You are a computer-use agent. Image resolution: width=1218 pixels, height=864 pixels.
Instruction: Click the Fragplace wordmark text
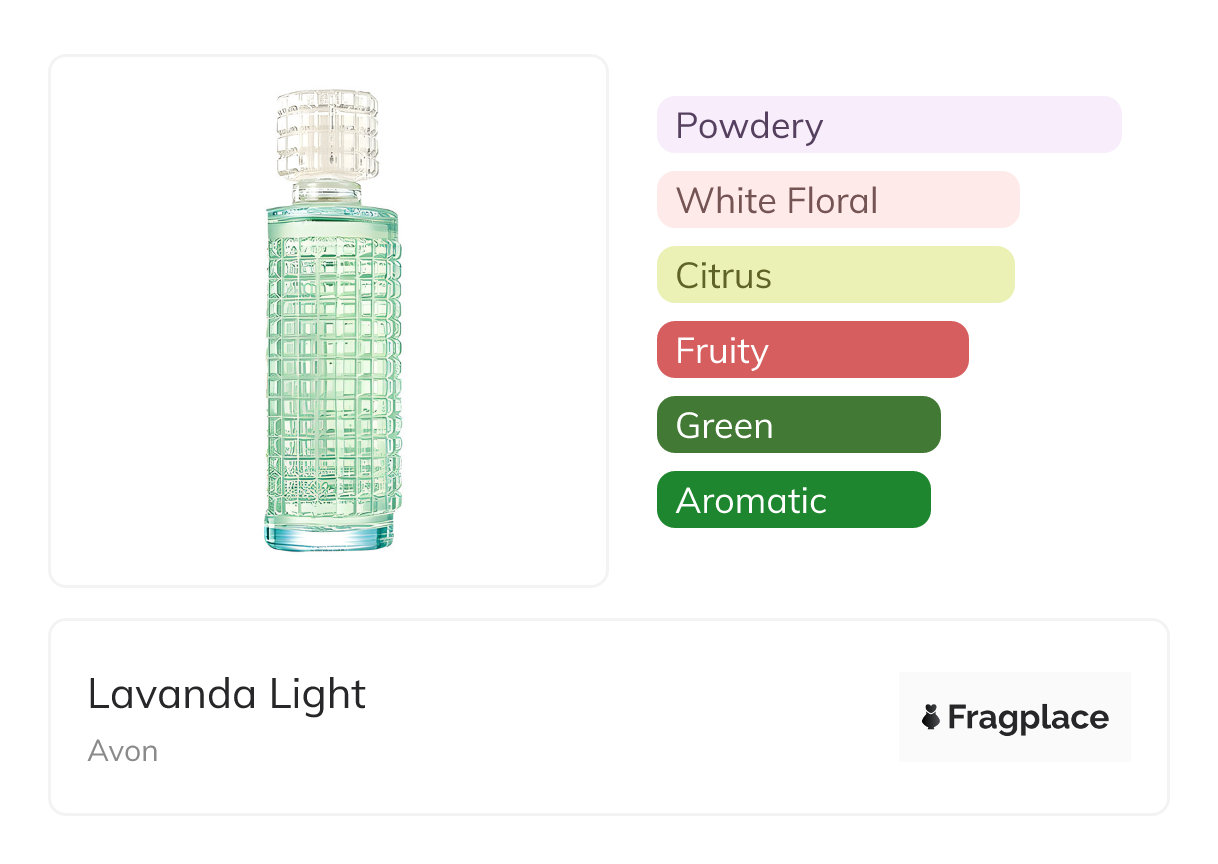pyautogui.click(x=1028, y=718)
